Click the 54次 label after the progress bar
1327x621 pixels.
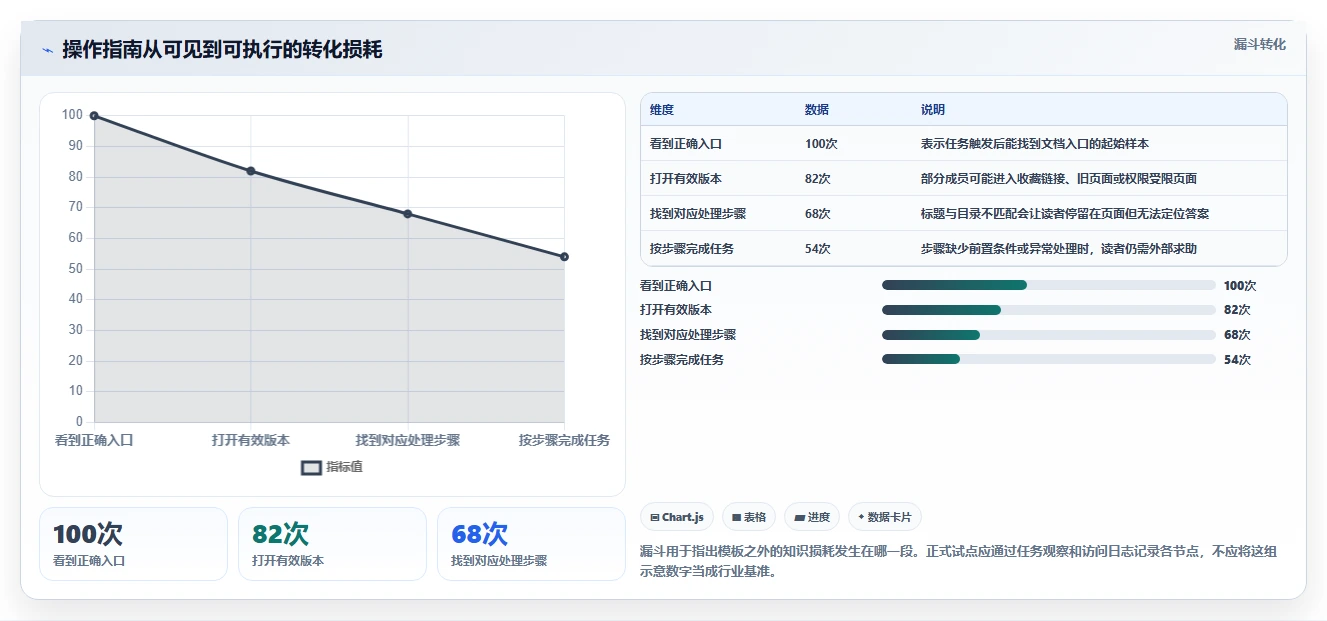[x=1237, y=360]
